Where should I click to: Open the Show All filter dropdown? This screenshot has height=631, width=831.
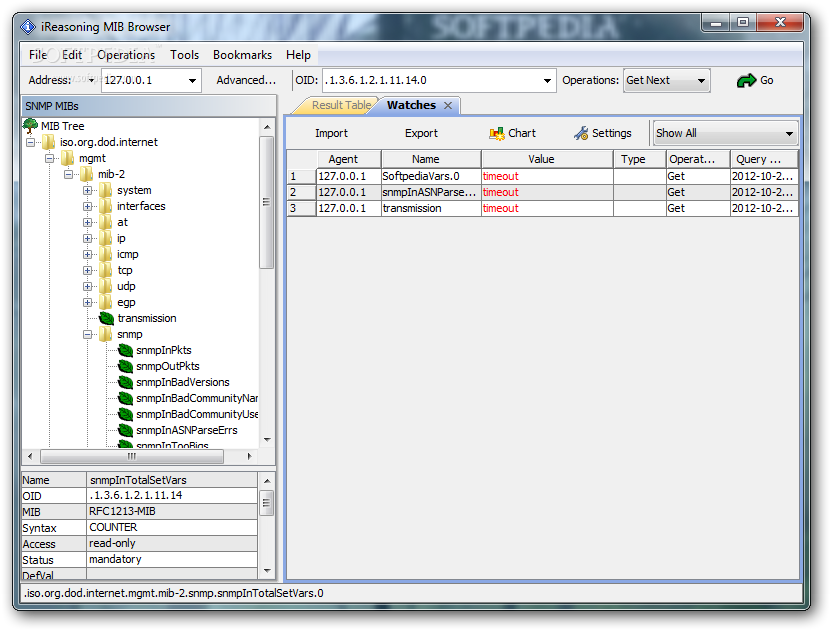click(726, 134)
